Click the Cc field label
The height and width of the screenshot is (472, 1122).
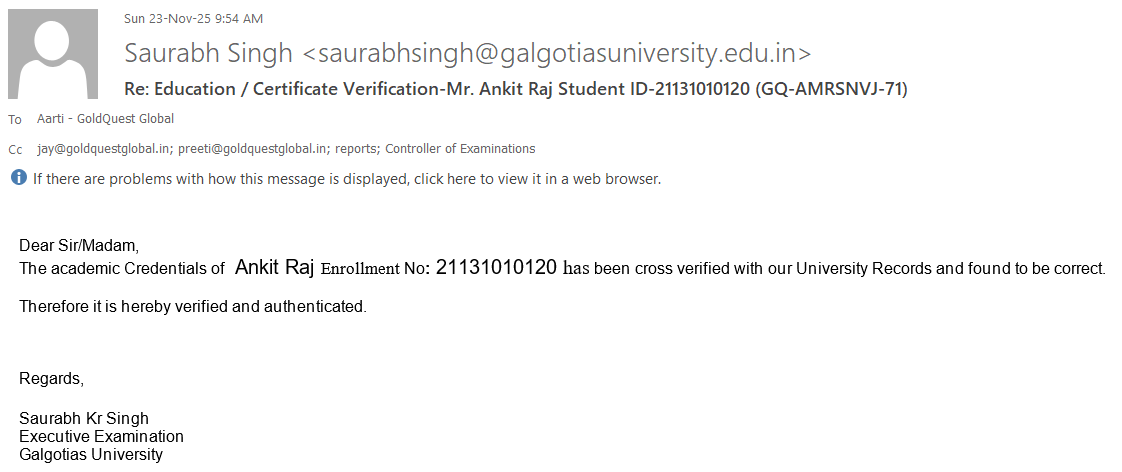point(15,149)
